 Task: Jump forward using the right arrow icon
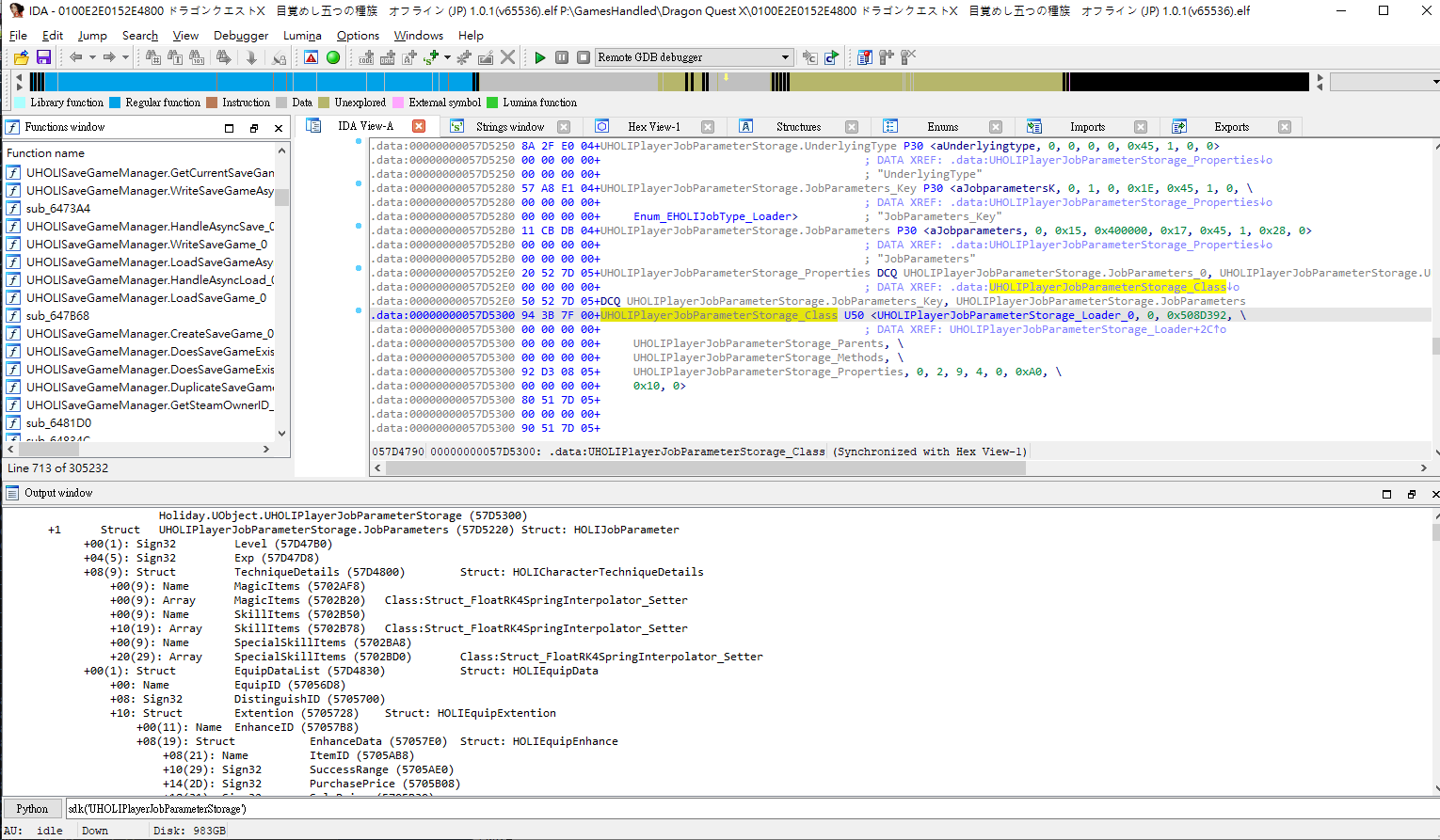(x=109, y=57)
